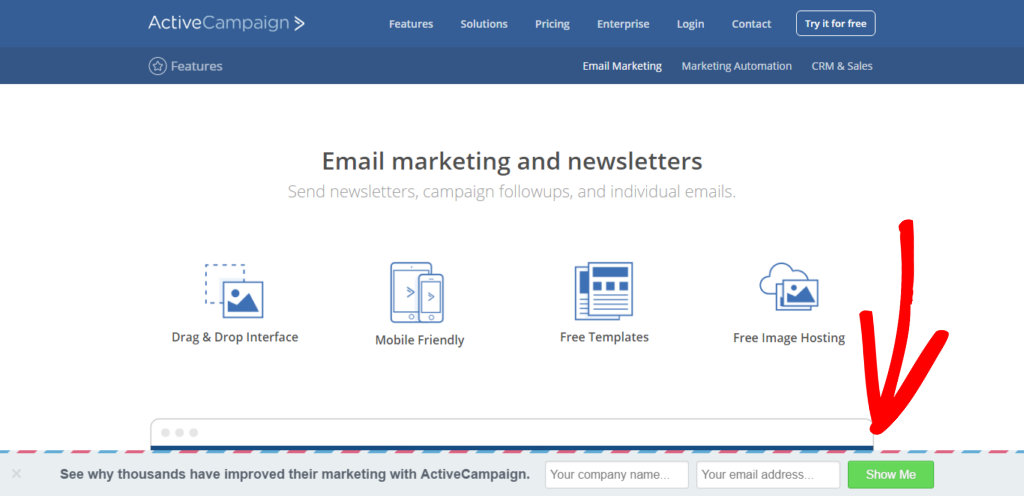Switch to the Marketing Automation sub-tab
The image size is (1024, 496).
(x=737, y=66)
